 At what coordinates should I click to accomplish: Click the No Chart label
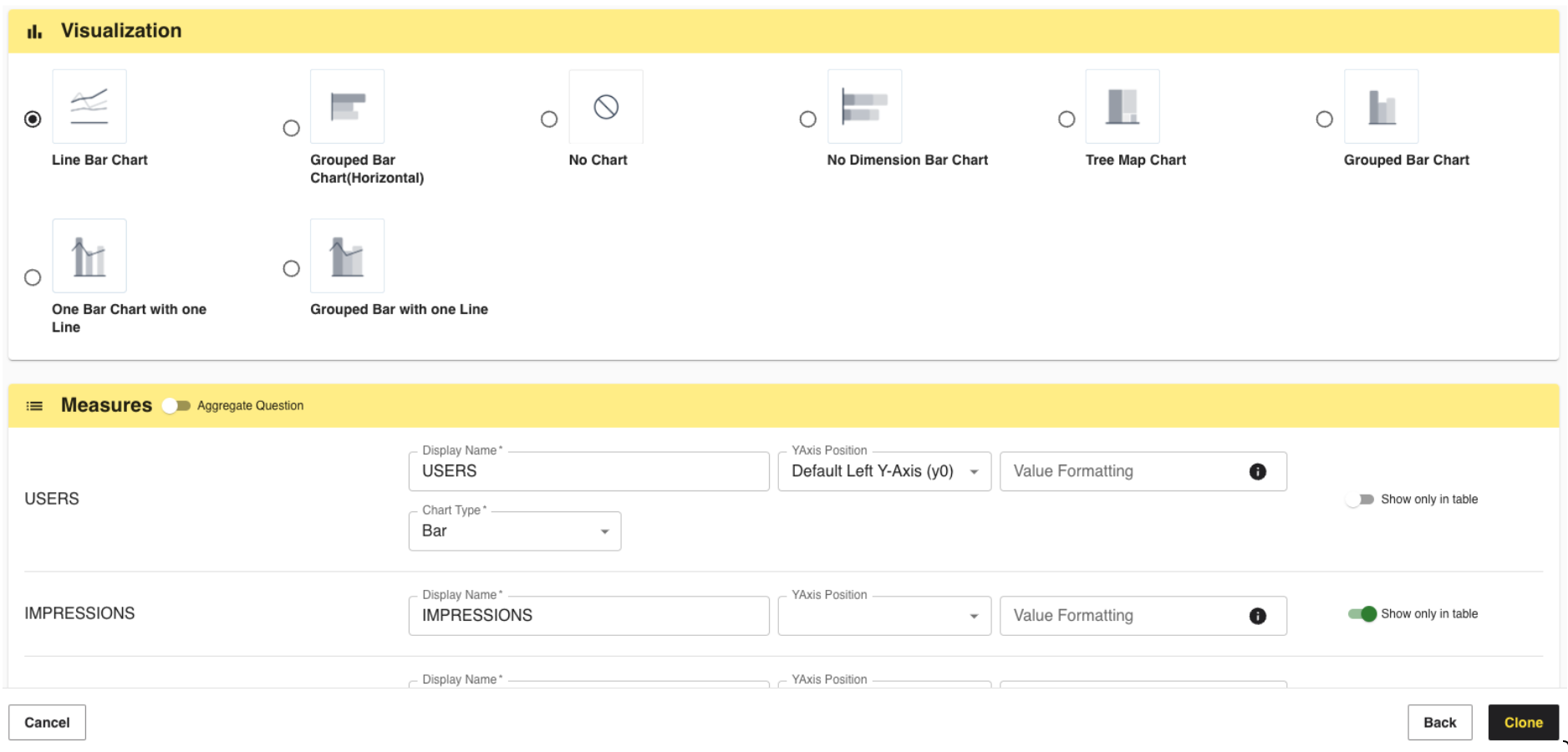coord(598,160)
